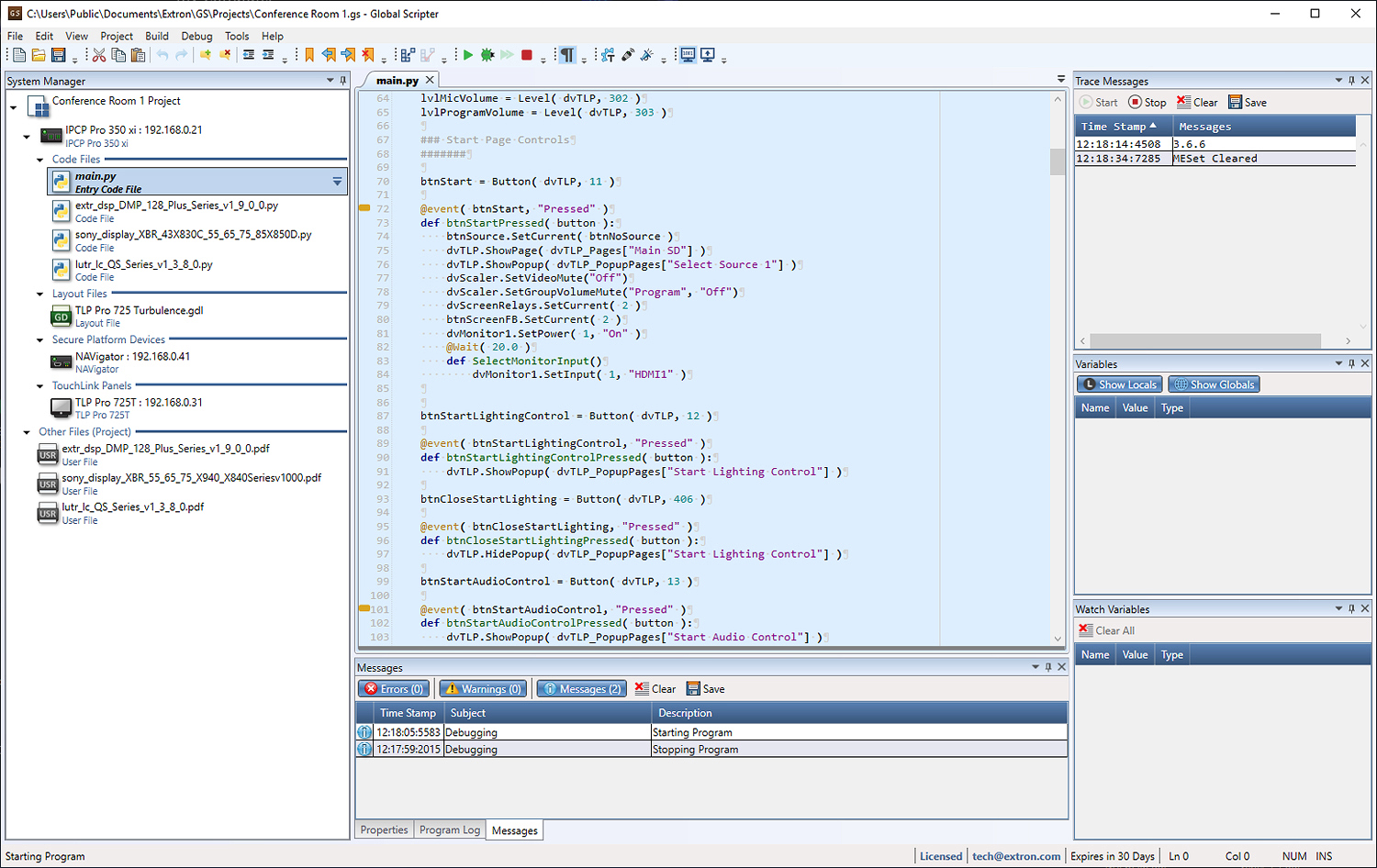The width and height of the screenshot is (1377, 868).
Task: Switch to the Program Log tab
Action: 450,830
